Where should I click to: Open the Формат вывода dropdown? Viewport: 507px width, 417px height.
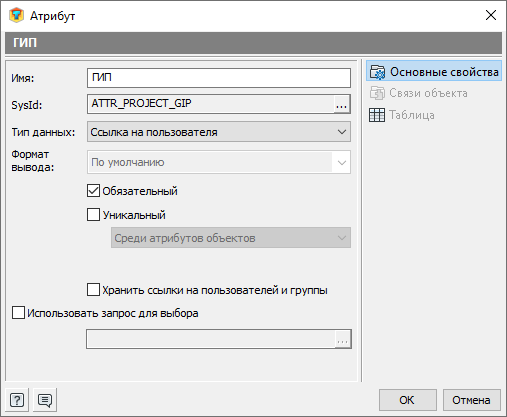tap(219, 162)
